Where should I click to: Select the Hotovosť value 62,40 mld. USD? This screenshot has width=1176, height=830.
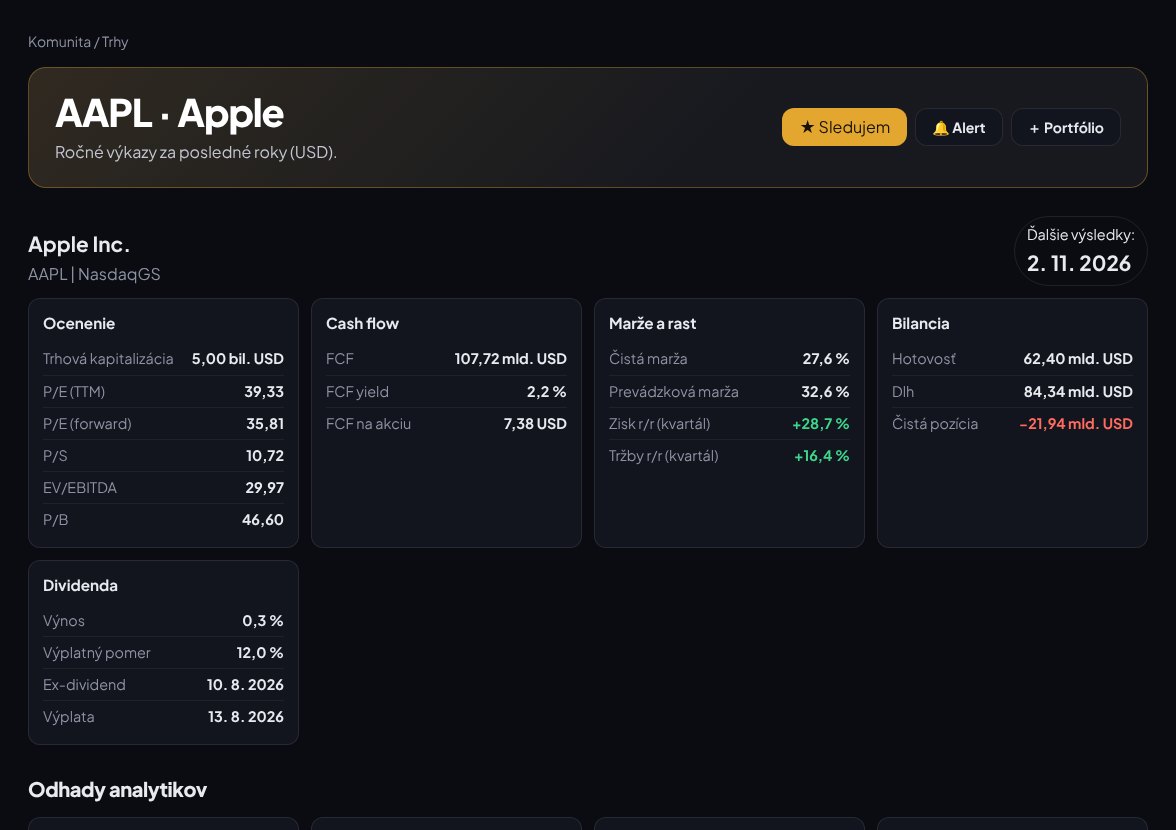[1078, 359]
